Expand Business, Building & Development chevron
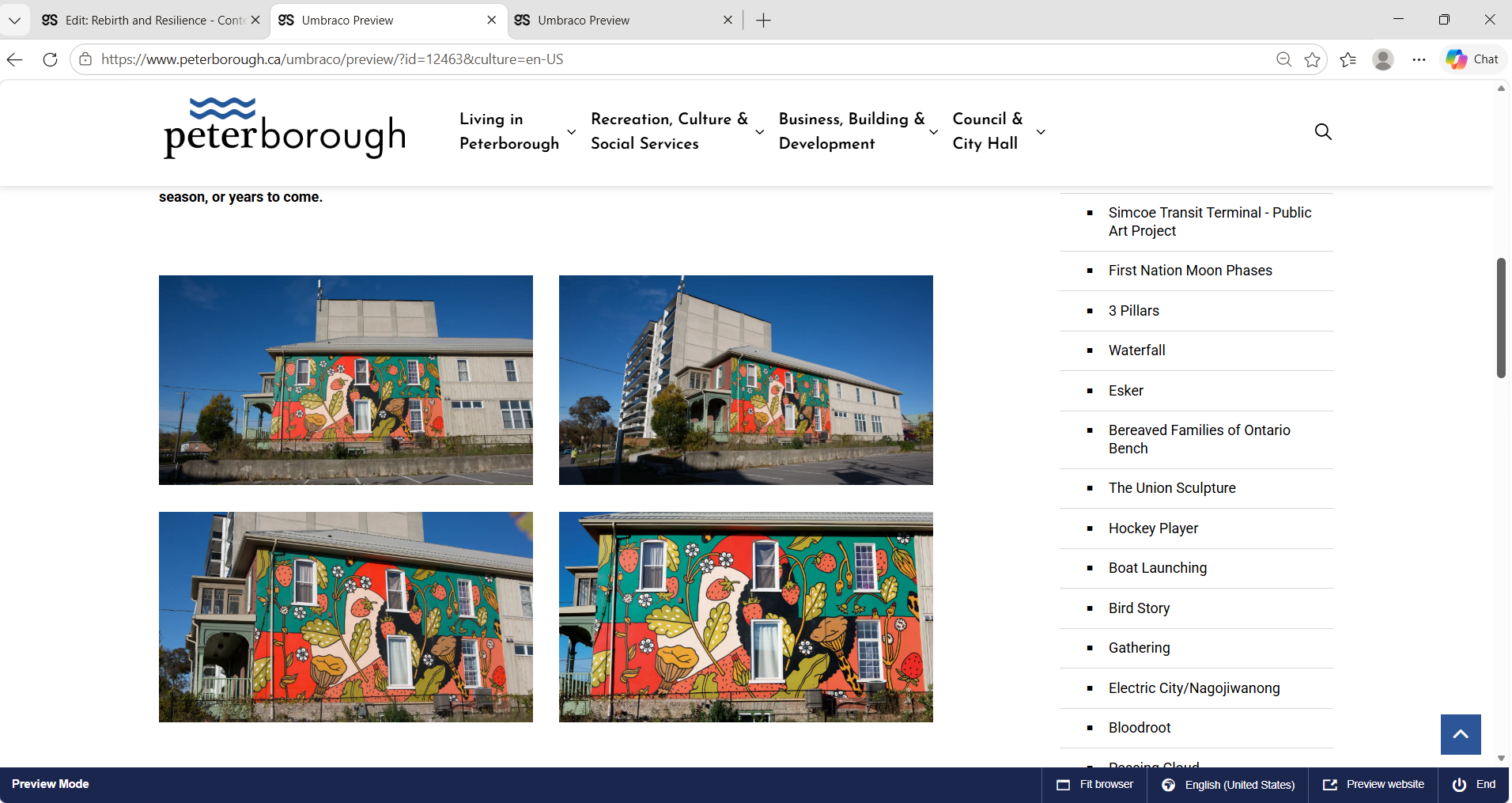1512x803 pixels. 934,132
